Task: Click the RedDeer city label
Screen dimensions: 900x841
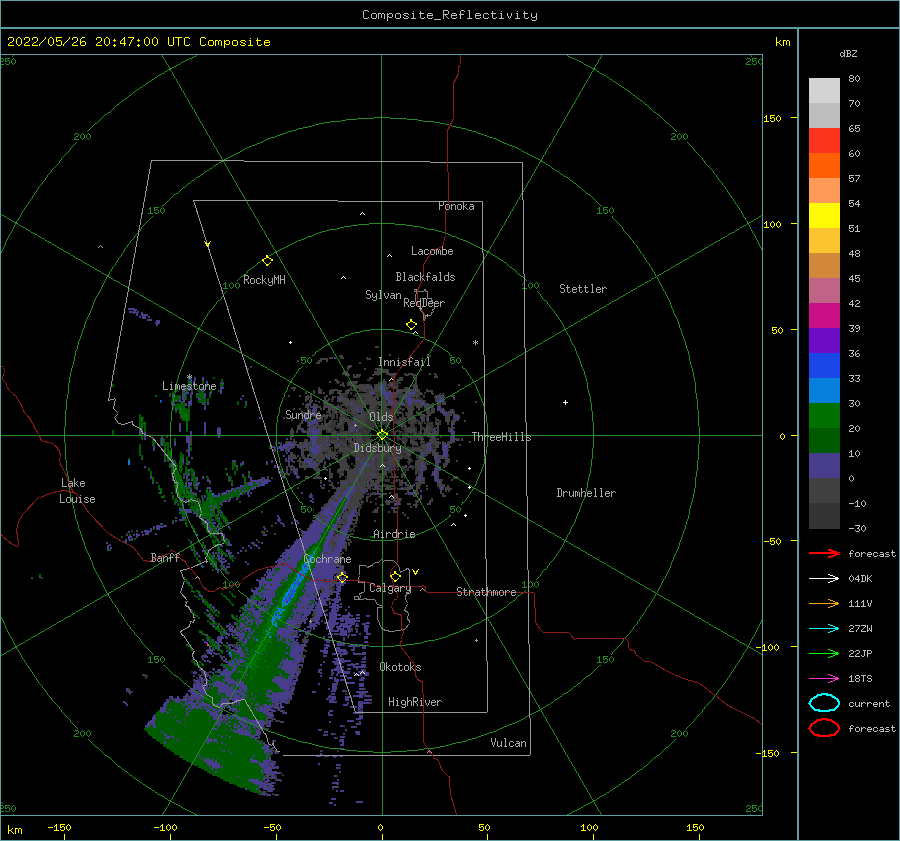Action: coord(424,303)
